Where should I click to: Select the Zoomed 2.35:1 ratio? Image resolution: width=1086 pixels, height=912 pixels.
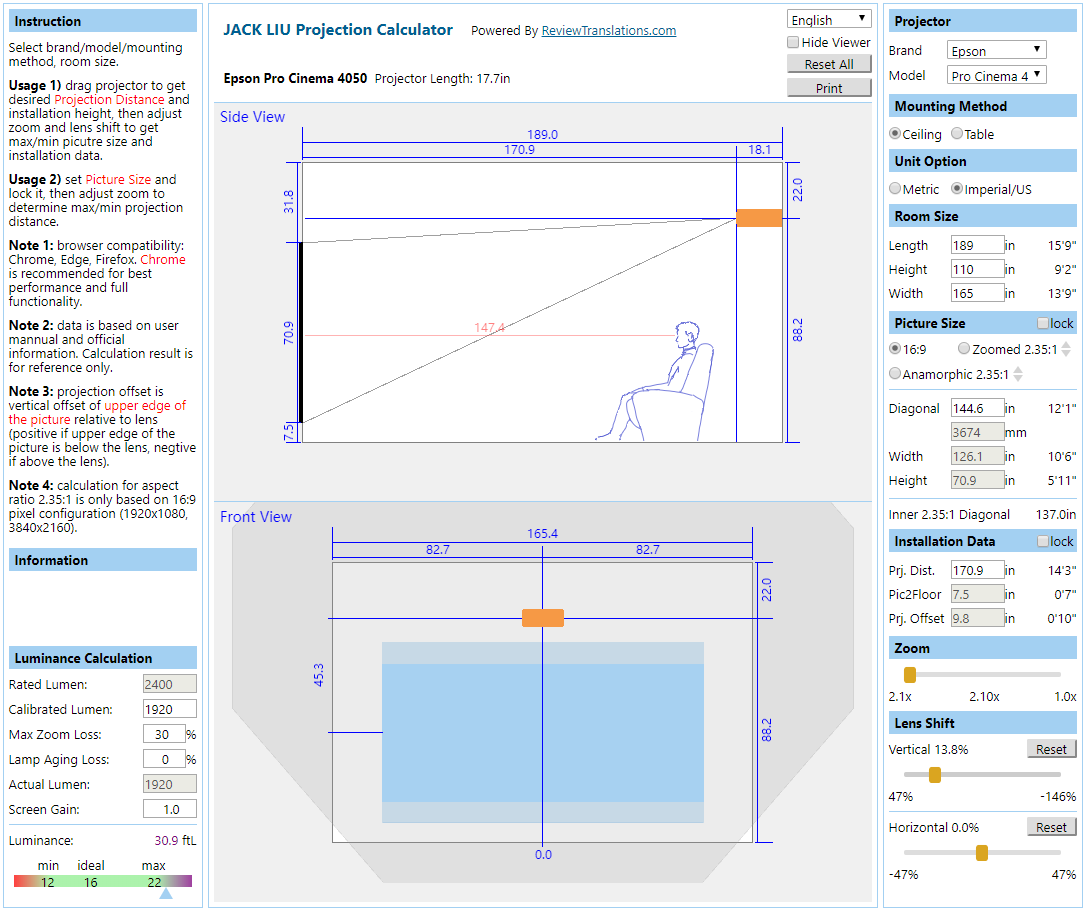(x=963, y=348)
